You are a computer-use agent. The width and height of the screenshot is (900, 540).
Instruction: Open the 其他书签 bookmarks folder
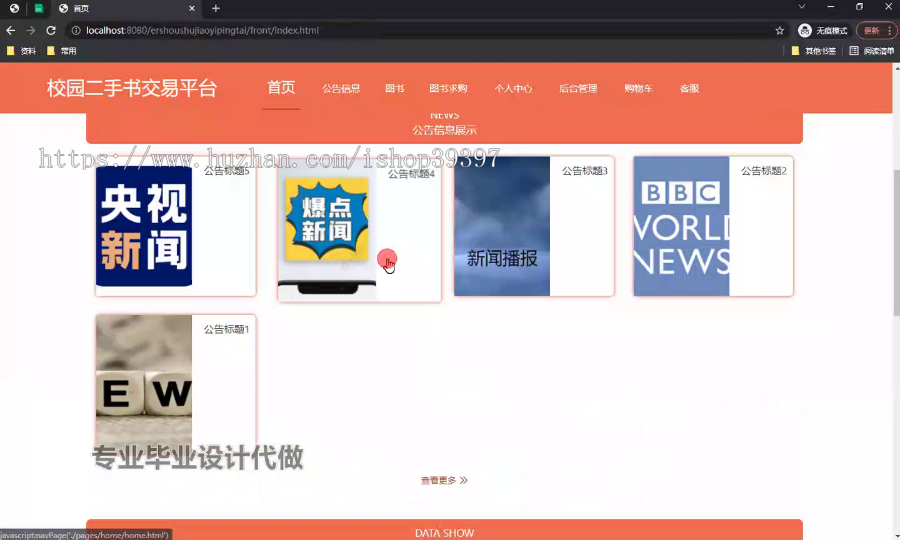pos(813,51)
